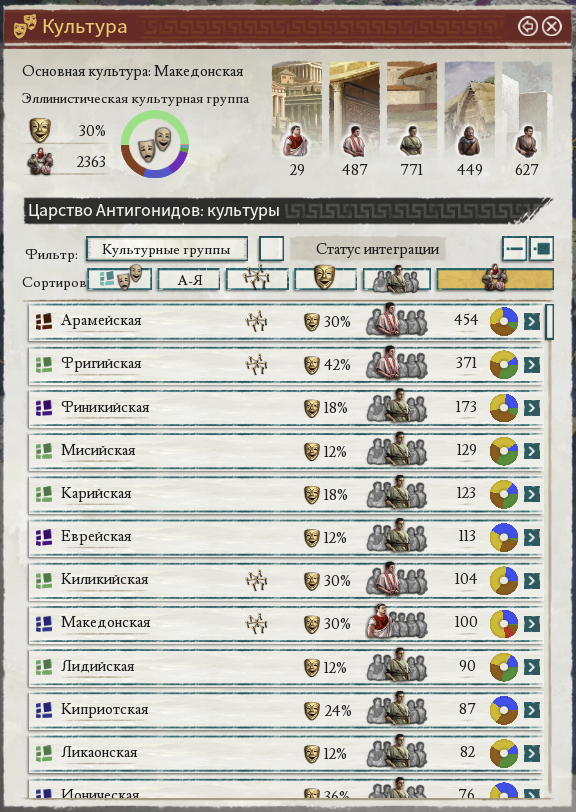
Task: Sort by civic rights statue icon
Action: [x=257, y=279]
